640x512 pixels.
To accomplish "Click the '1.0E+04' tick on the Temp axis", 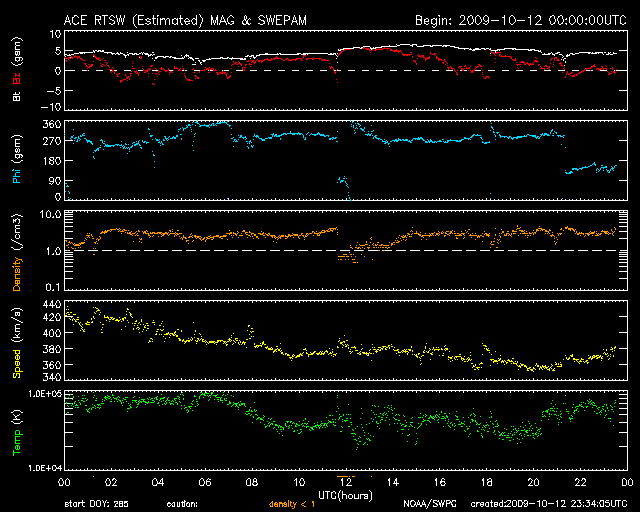I will point(44,468).
